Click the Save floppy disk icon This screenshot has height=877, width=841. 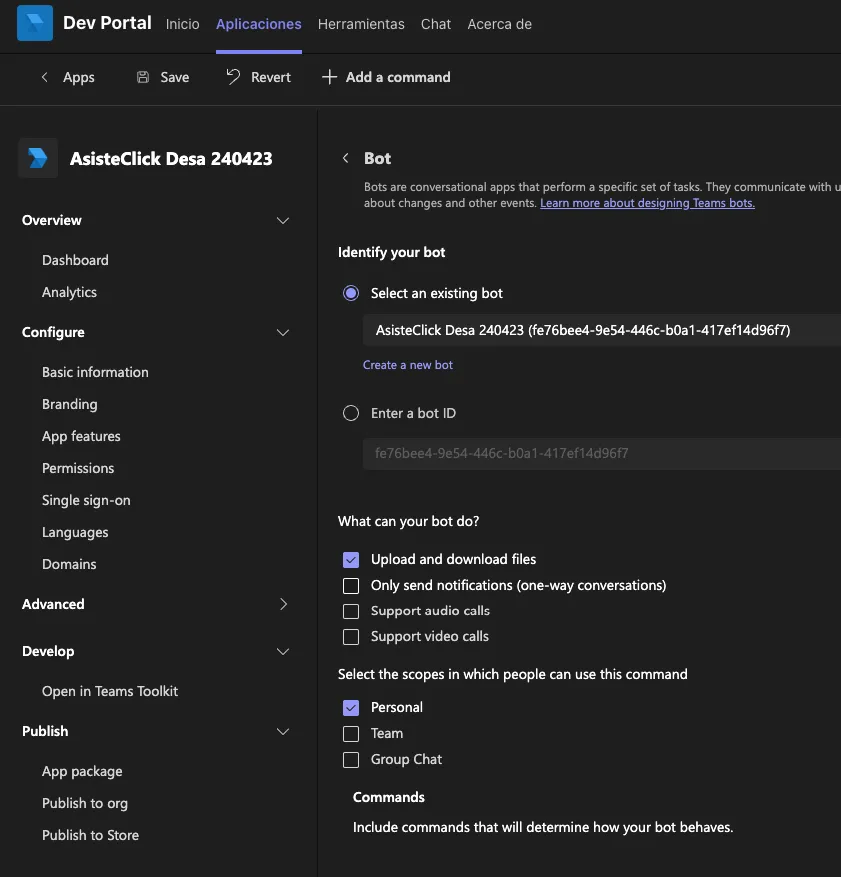pos(143,77)
